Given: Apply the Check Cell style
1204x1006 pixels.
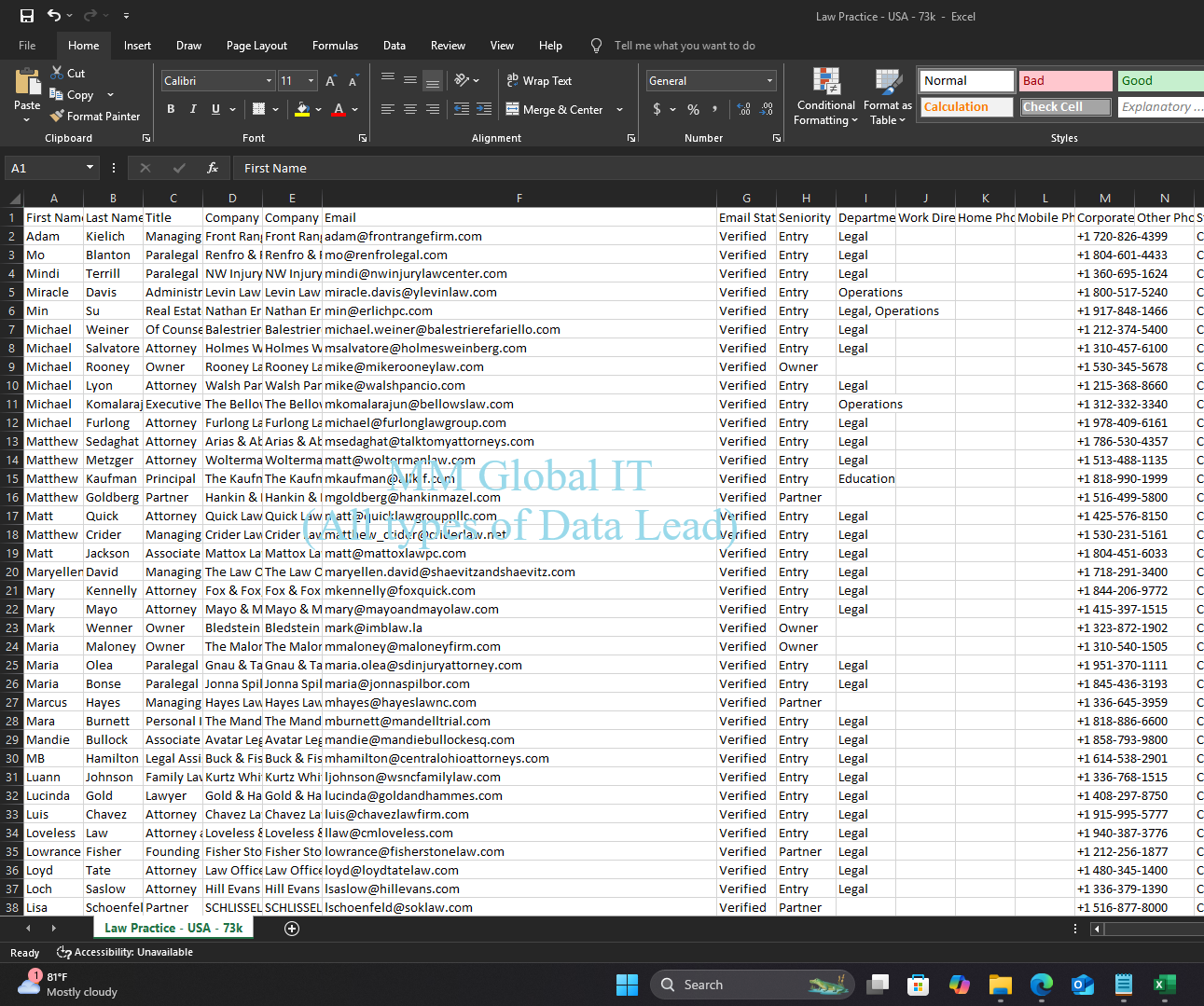Looking at the screenshot, I should pos(1066,106).
